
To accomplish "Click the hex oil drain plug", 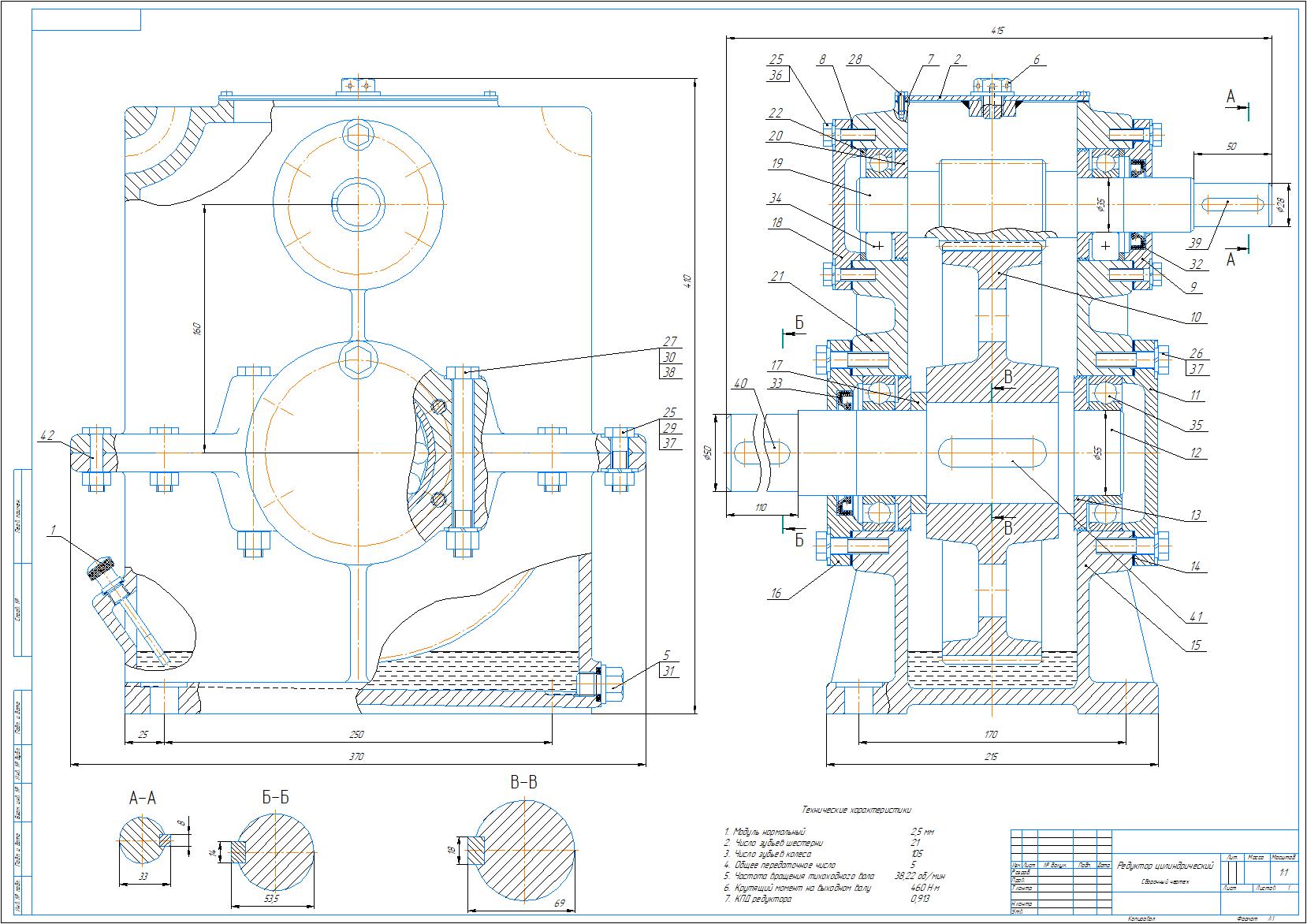I will click(x=614, y=681).
